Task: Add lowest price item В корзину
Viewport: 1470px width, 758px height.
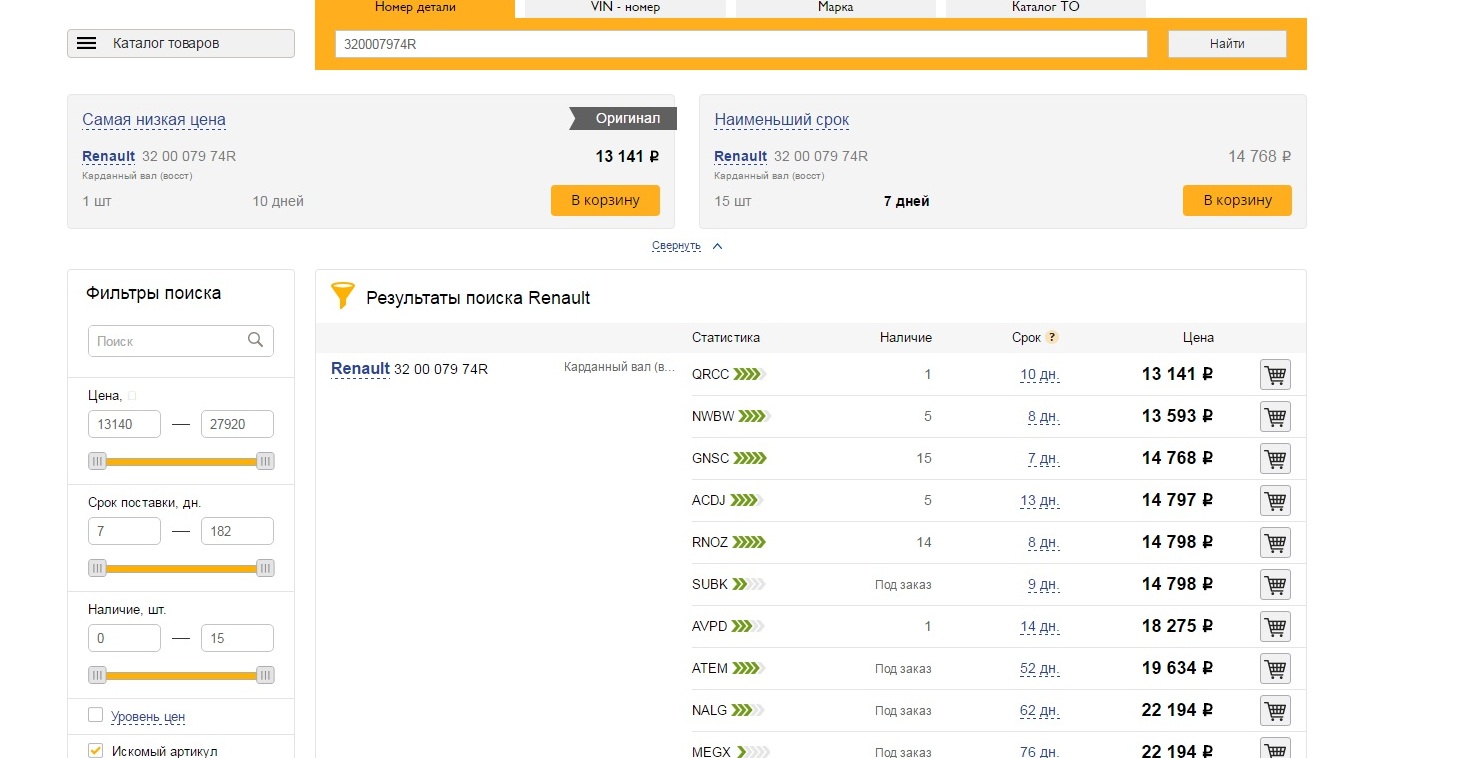Action: (605, 200)
